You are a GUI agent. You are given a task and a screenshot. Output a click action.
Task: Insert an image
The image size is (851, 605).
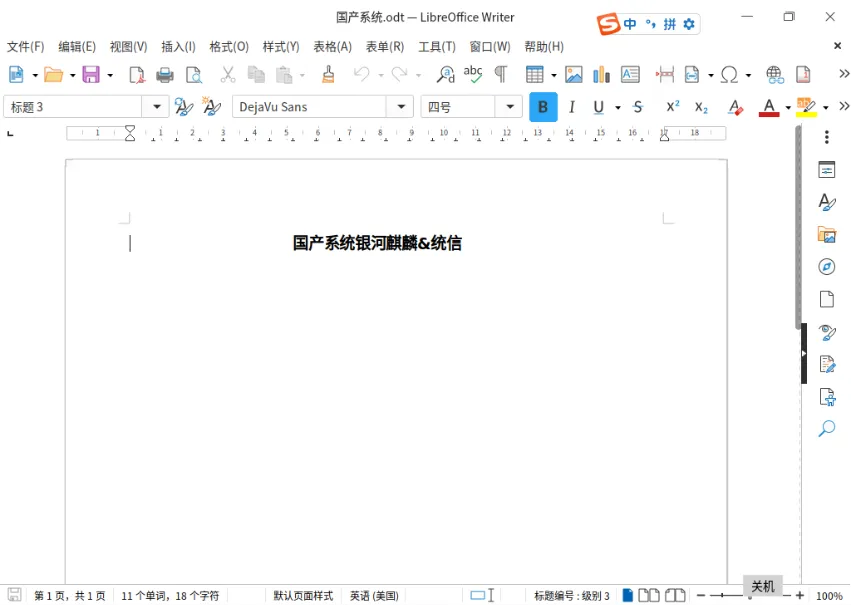(x=573, y=74)
